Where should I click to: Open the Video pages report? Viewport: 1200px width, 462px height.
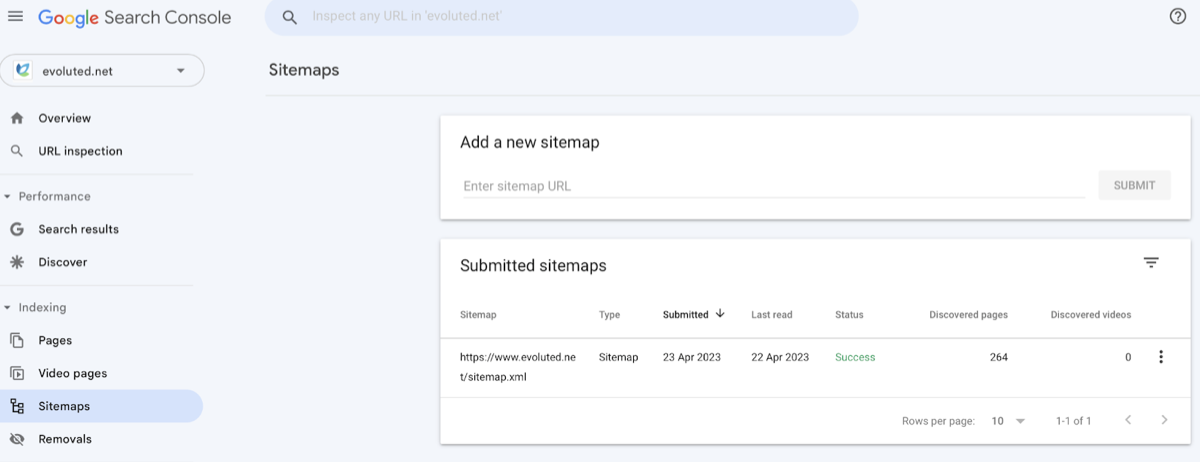[72, 373]
